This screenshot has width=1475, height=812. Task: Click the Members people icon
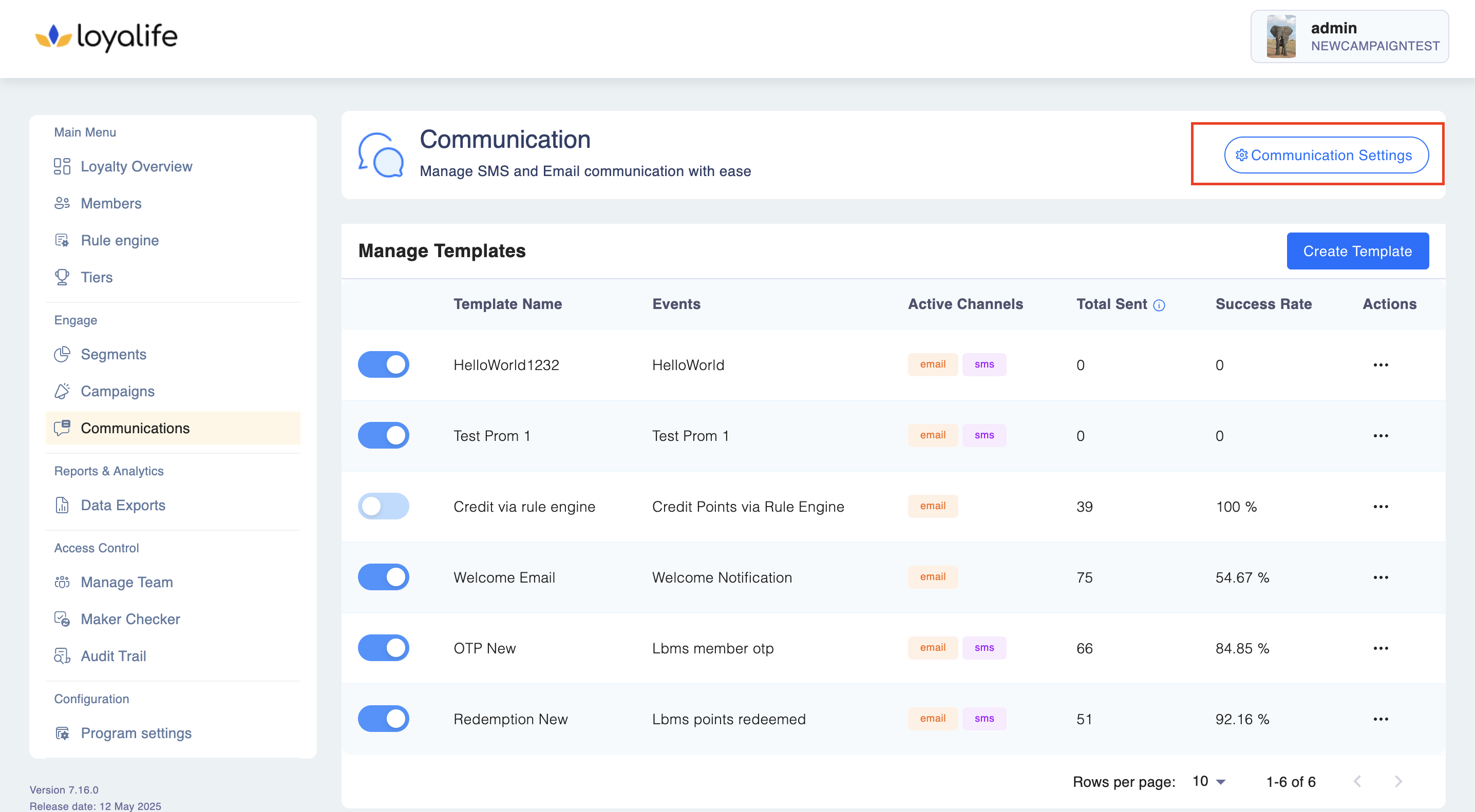pyautogui.click(x=62, y=204)
